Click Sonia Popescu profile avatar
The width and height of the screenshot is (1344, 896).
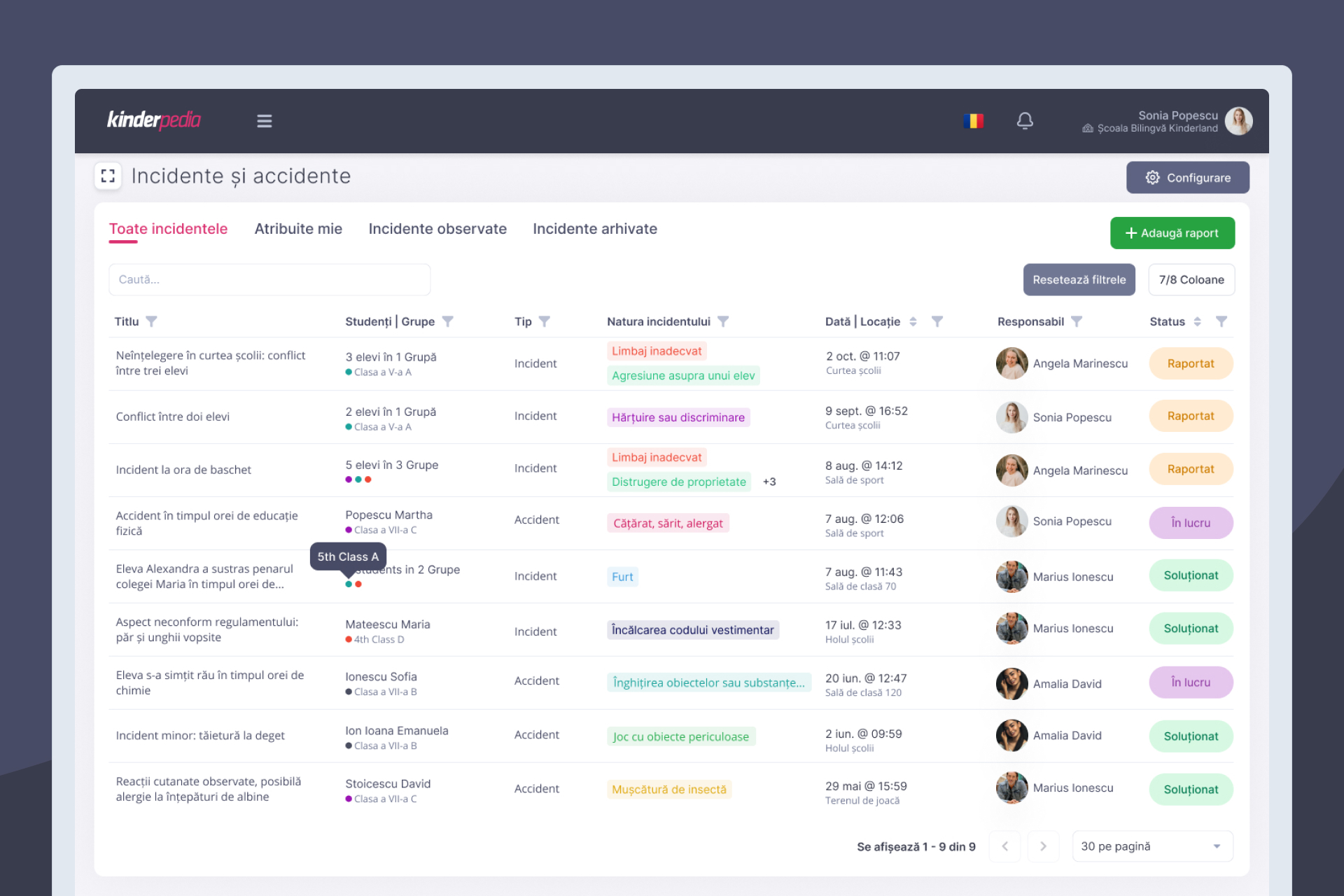click(x=1238, y=121)
